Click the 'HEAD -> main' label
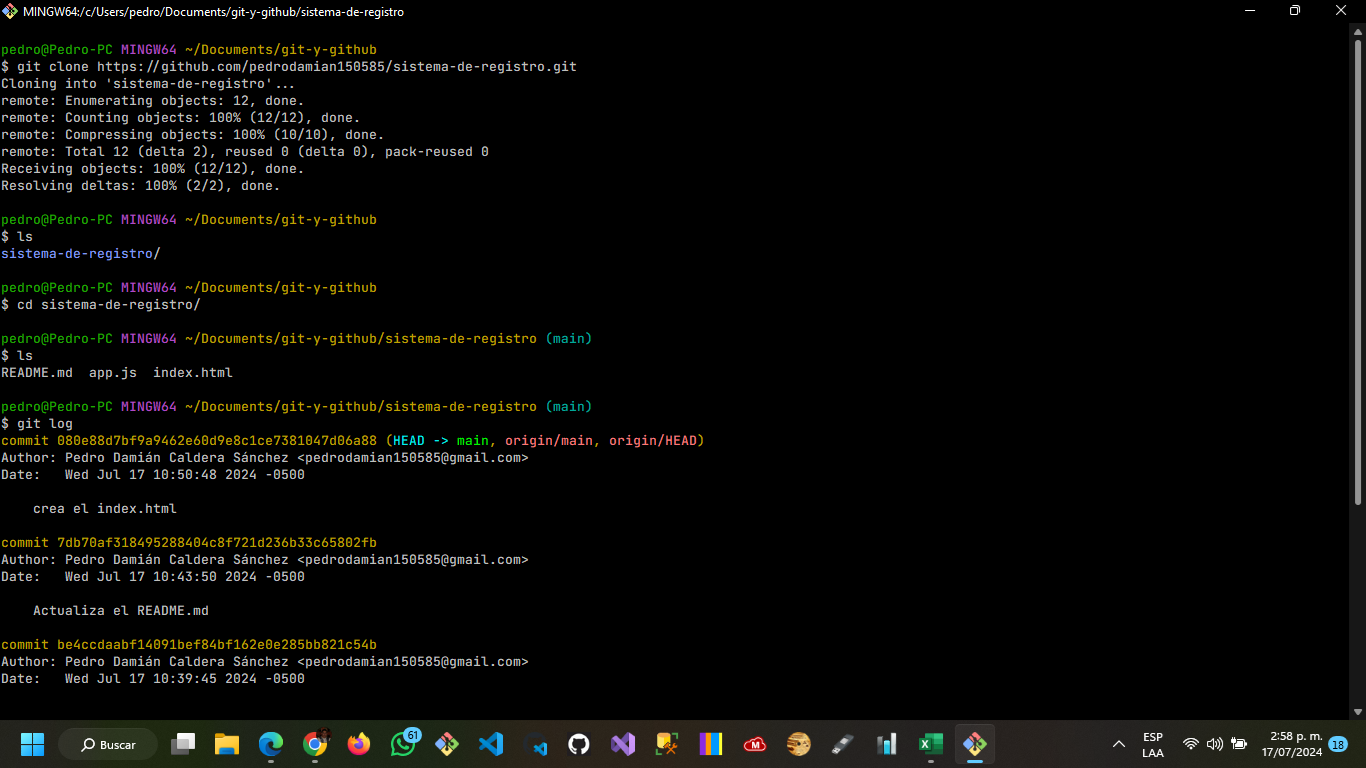1366x768 pixels. (441, 441)
